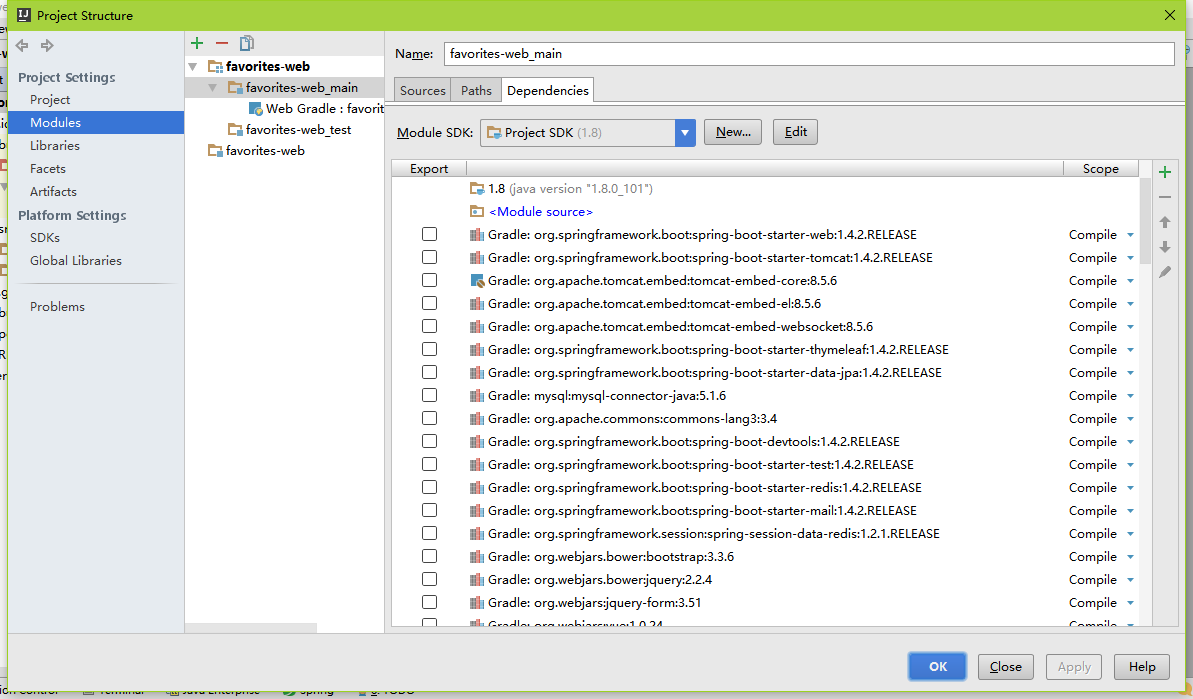Select the bottom favorites-web tree item
Image resolution: width=1193 pixels, height=699 pixels.
coord(265,151)
